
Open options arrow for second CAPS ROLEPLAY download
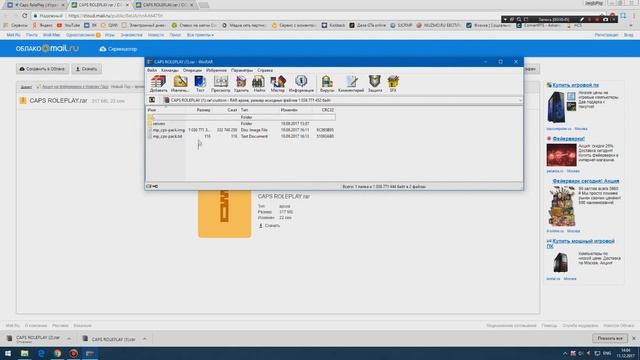[144, 339]
